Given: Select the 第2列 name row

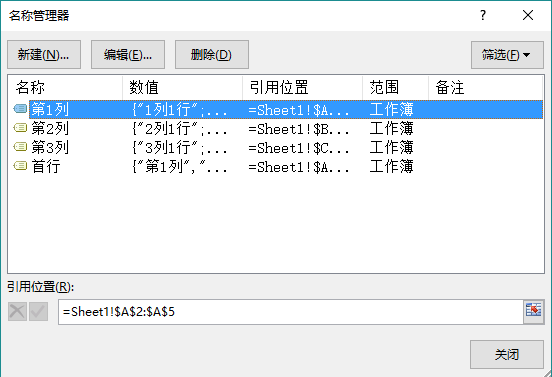Looking at the screenshot, I should click(276, 128).
